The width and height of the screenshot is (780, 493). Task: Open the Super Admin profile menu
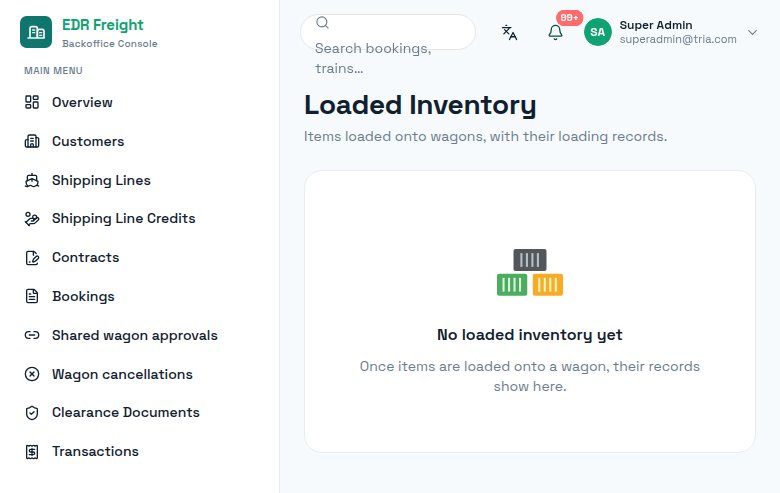point(671,32)
